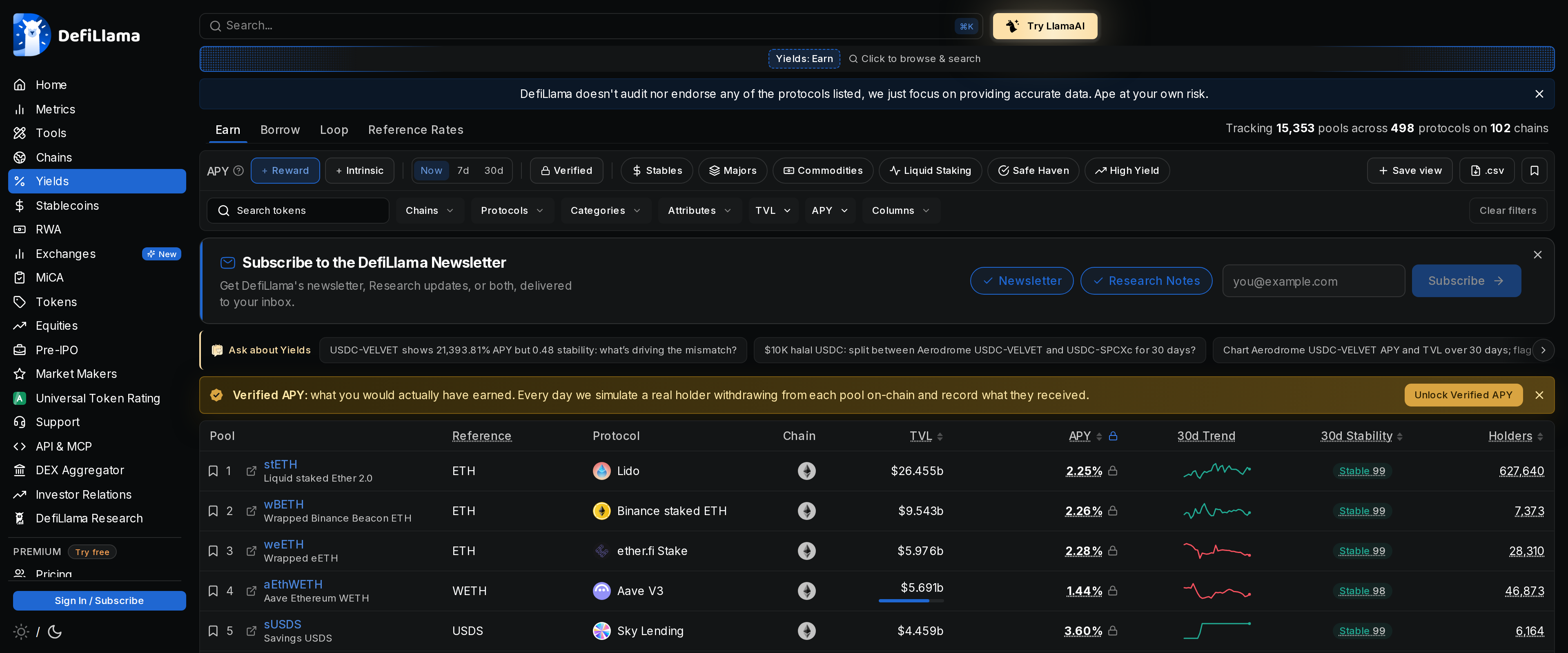Open the Chains dropdown filter
Viewport: 1568px width, 653px height.
430,211
